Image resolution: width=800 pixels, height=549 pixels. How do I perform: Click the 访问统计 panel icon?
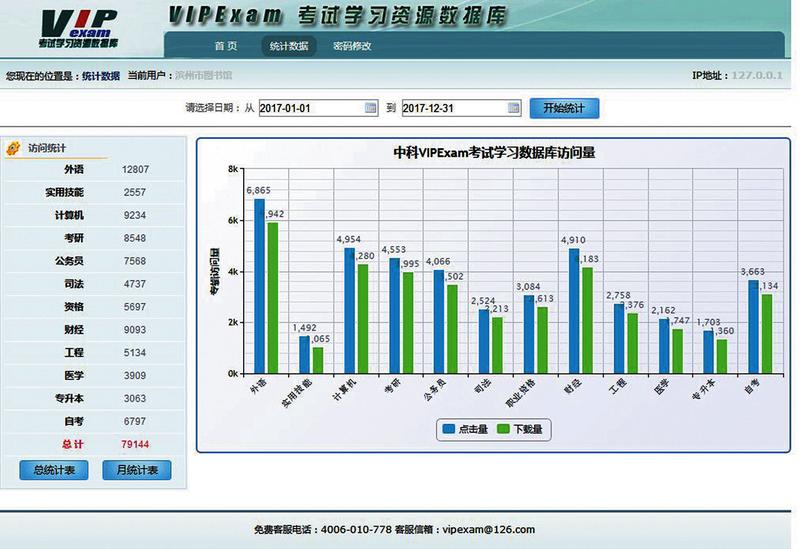13,148
